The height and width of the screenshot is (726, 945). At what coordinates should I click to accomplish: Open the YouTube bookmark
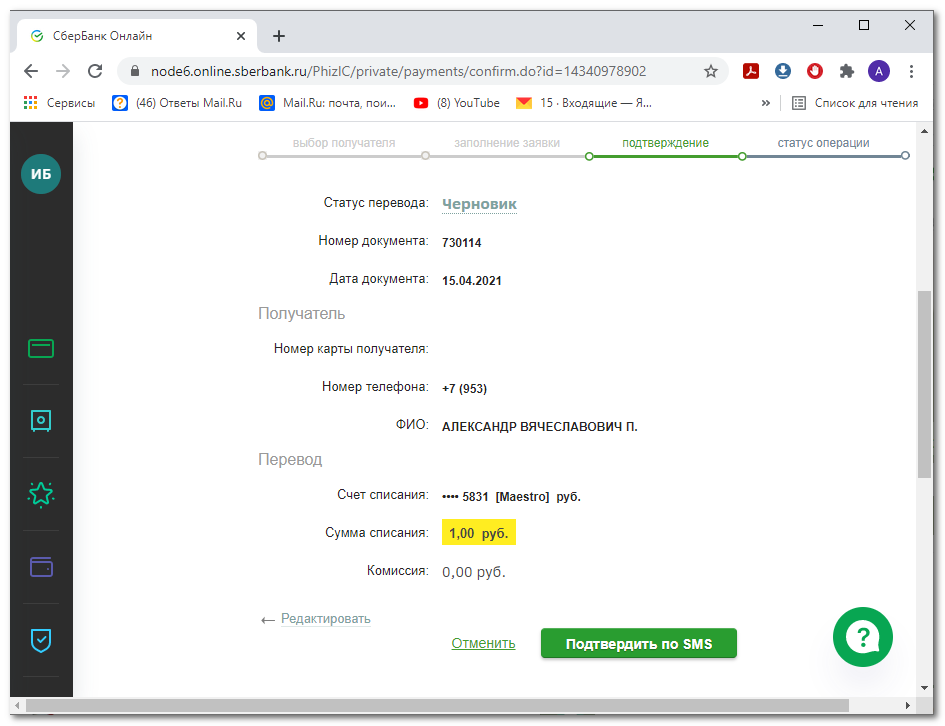point(456,102)
